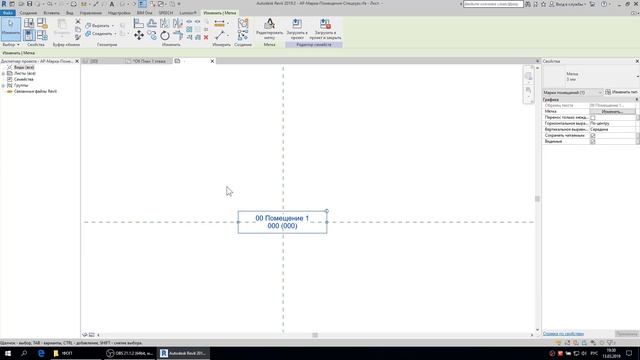
Task: Click the Copy tool icon beside Move
Action: [x=152, y=36]
